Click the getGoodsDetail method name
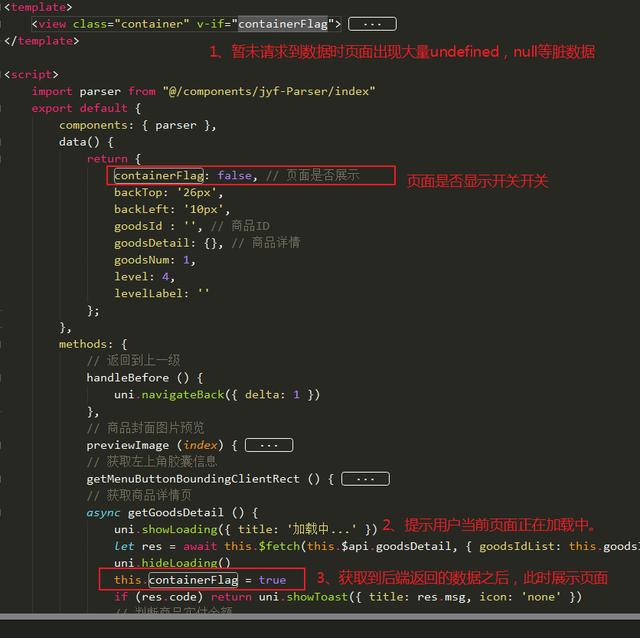This screenshot has height=638, width=640. click(x=176, y=513)
